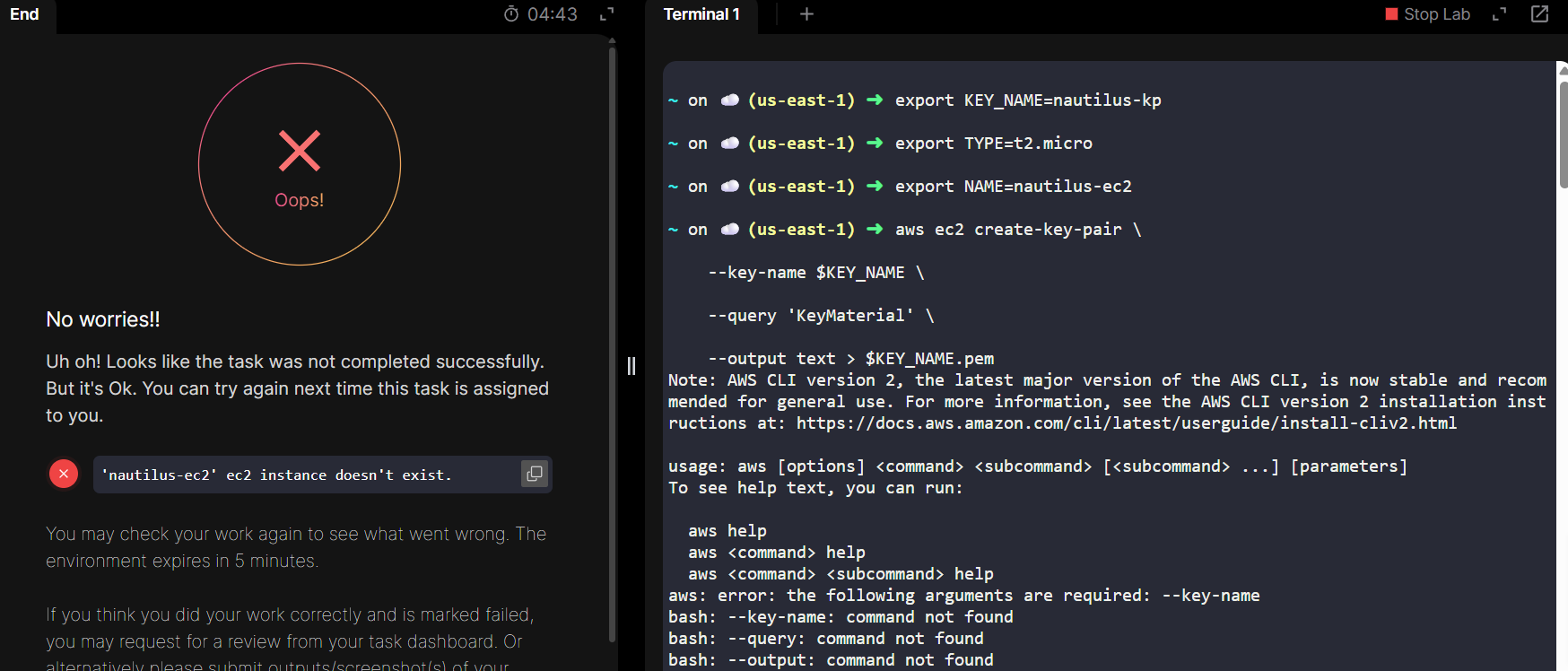1568x671 pixels.
Task: Open terminal in a new window
Action: click(1540, 14)
